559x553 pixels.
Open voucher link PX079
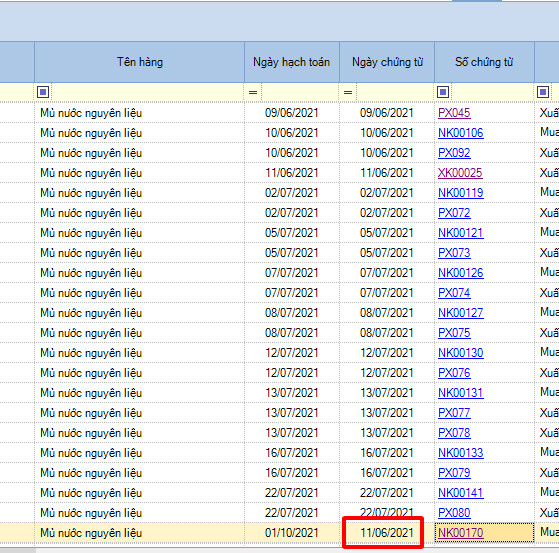coord(454,472)
